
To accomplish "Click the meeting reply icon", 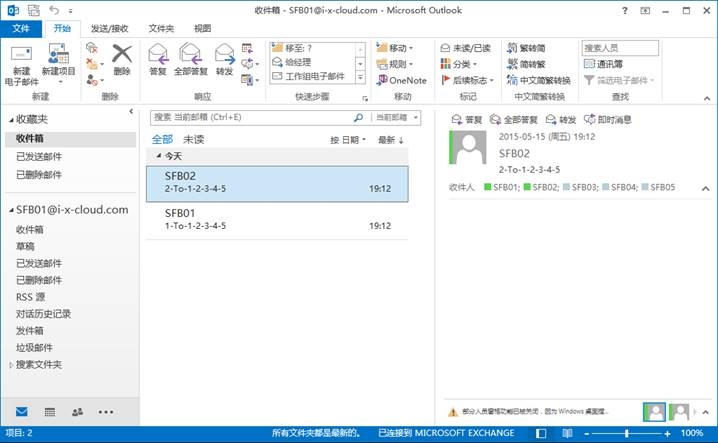I will coord(247,48).
